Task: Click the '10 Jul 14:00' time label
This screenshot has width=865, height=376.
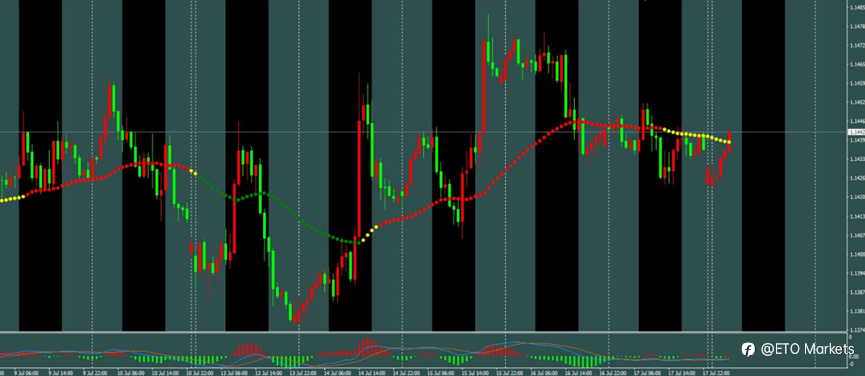Action: click(x=165, y=373)
